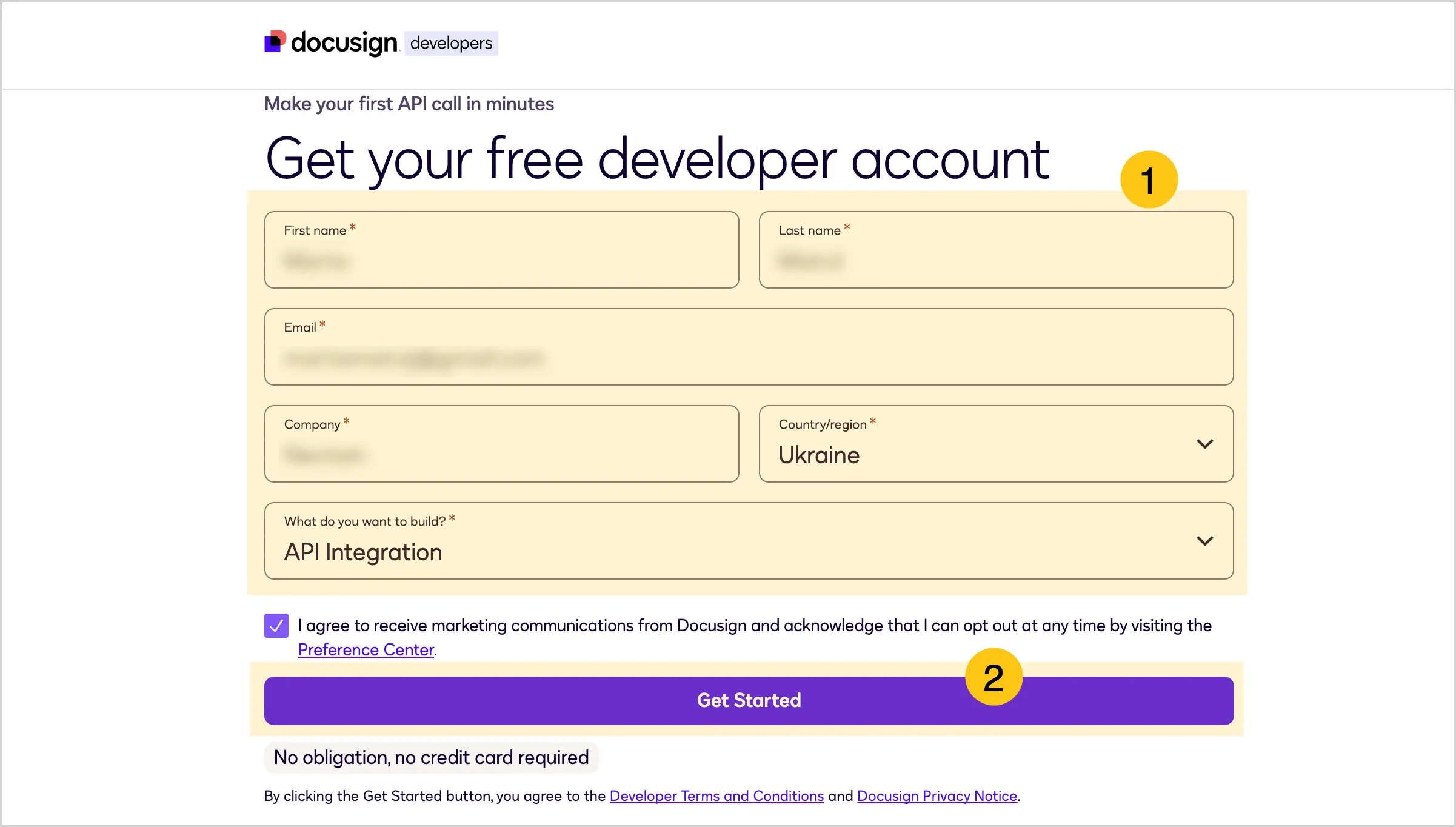
Task: Click 'No obligation, no credit card required' text
Action: click(432, 758)
